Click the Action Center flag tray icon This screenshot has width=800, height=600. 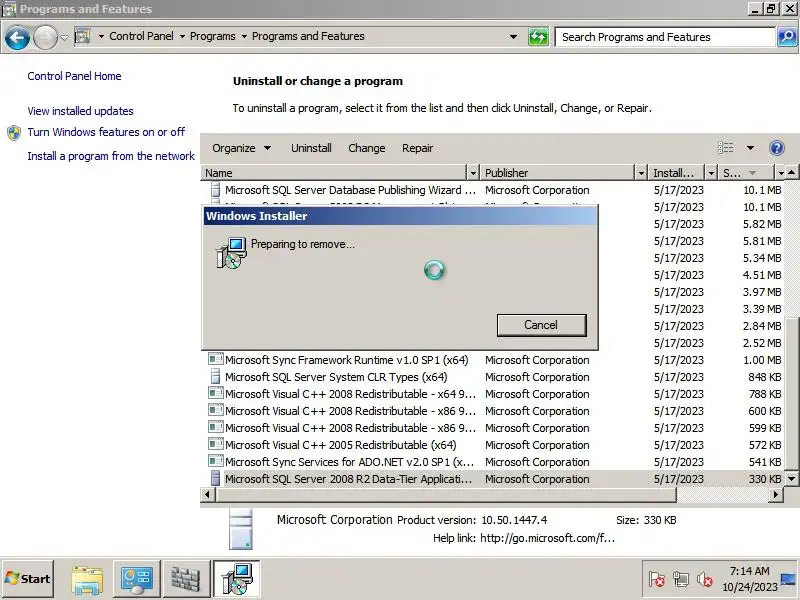pos(657,580)
